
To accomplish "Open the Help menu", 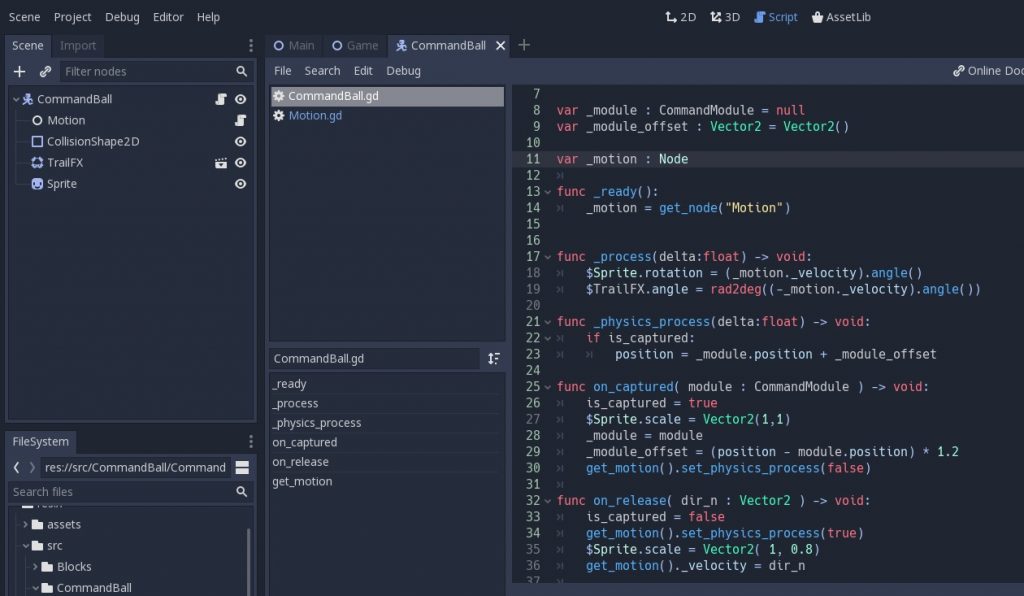I will point(208,17).
